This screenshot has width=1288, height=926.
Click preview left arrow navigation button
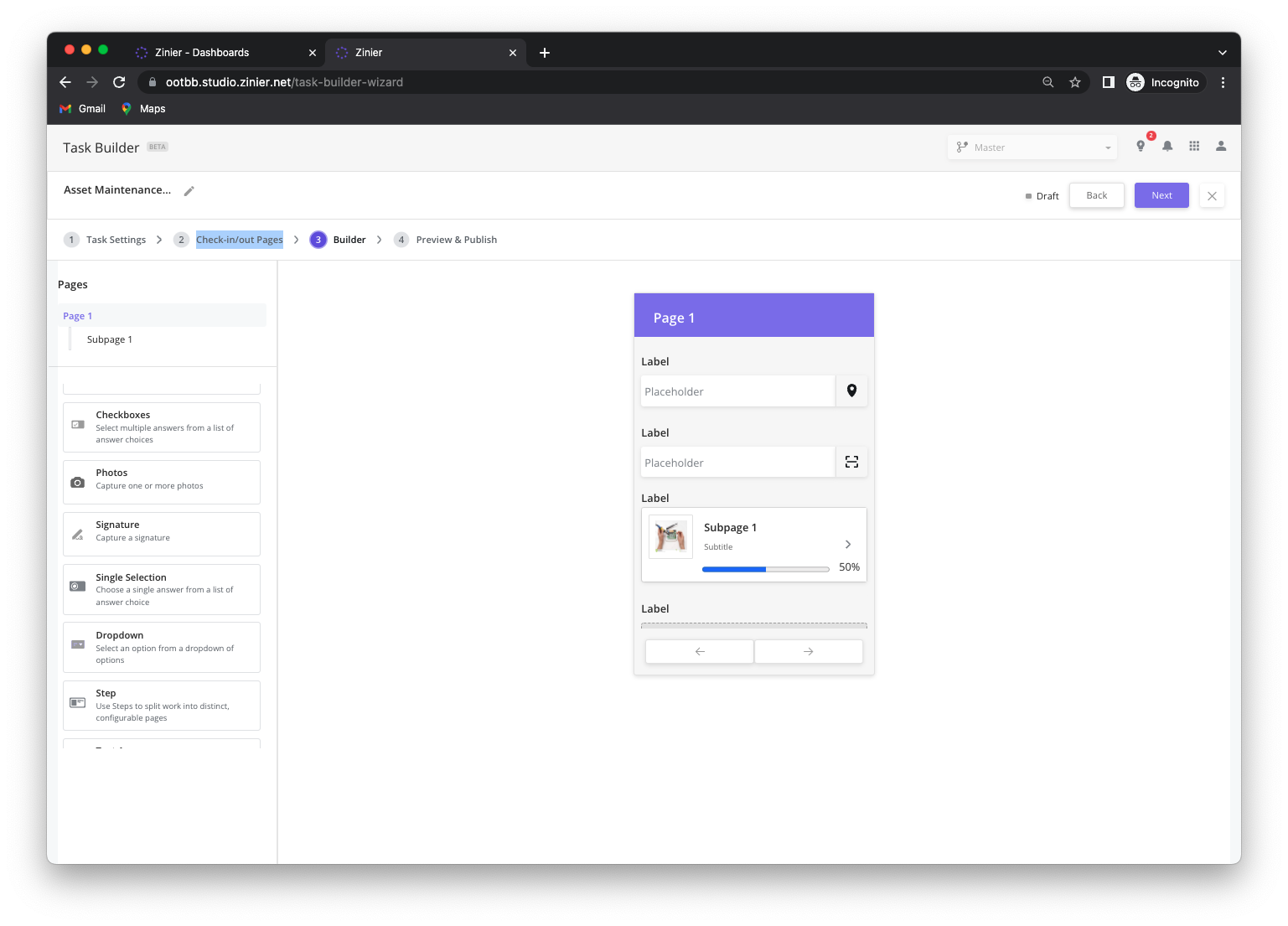click(700, 651)
